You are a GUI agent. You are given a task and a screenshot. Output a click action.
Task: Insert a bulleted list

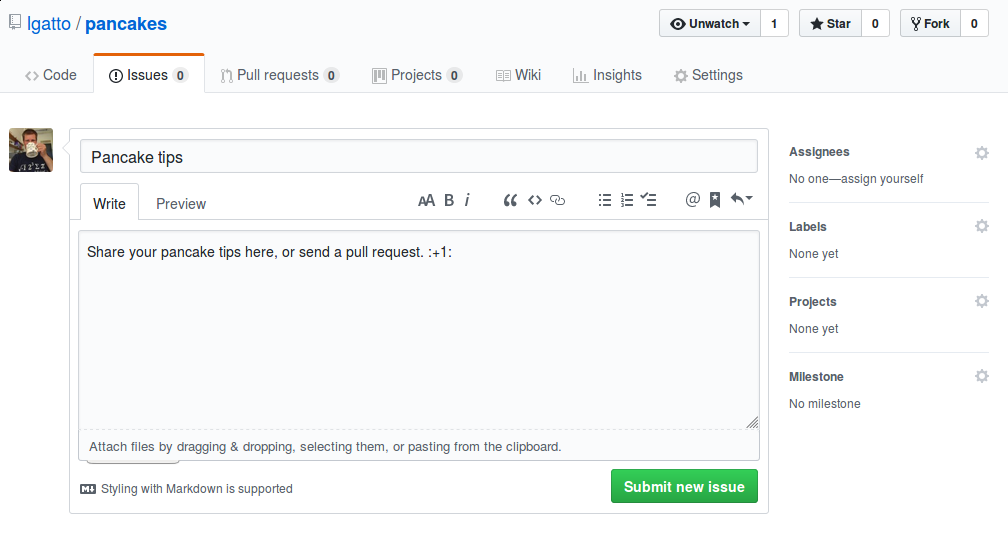pos(605,200)
